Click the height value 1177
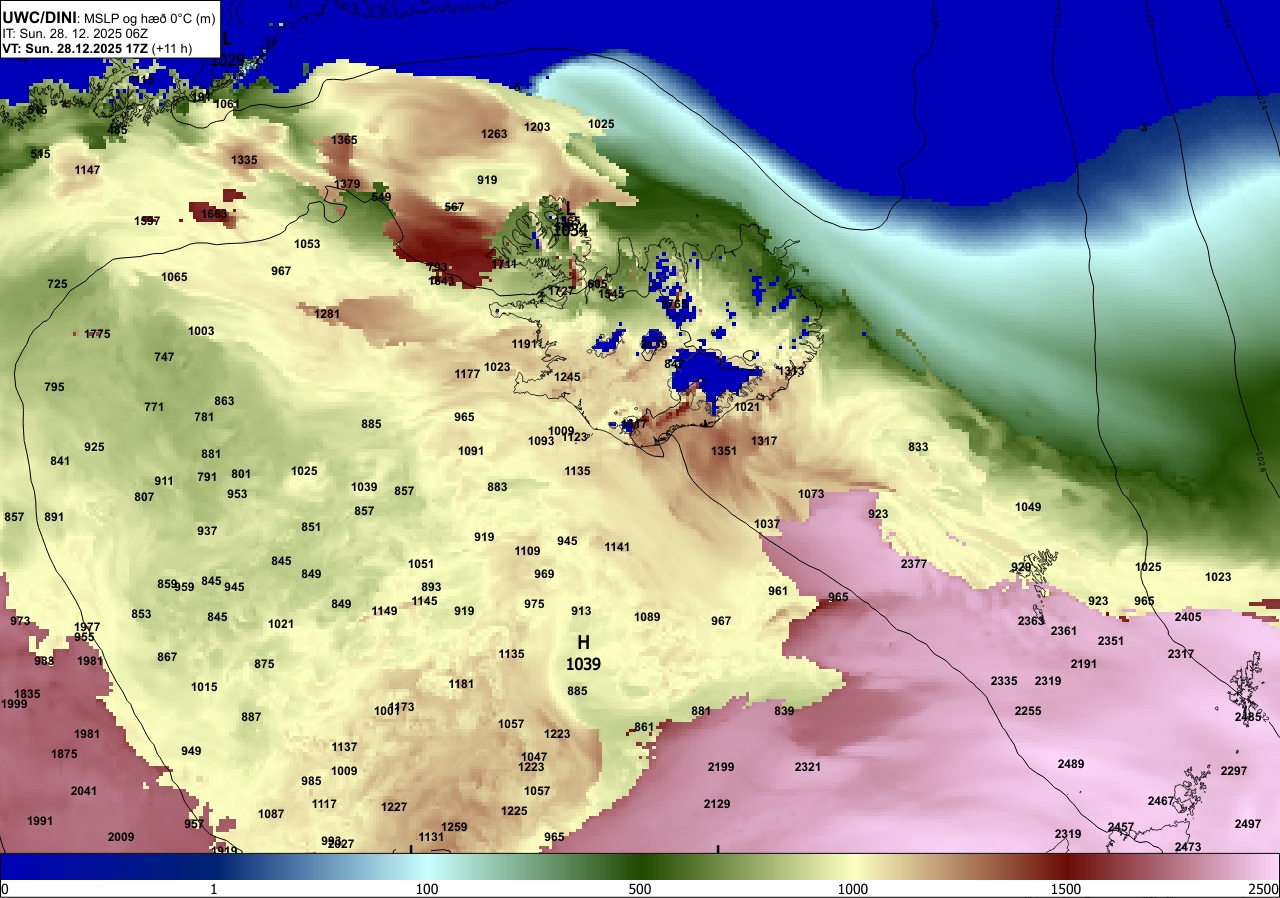Viewport: 1280px width, 898px height. pos(467,374)
